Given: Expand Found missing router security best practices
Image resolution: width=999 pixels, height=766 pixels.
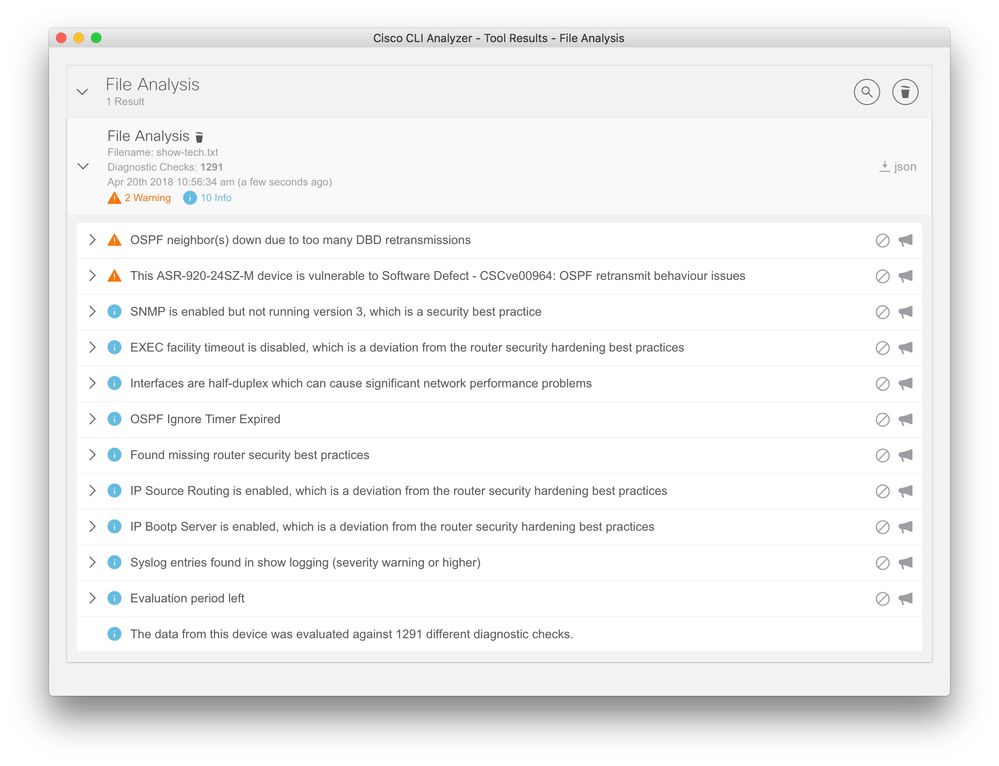Looking at the screenshot, I should point(92,454).
